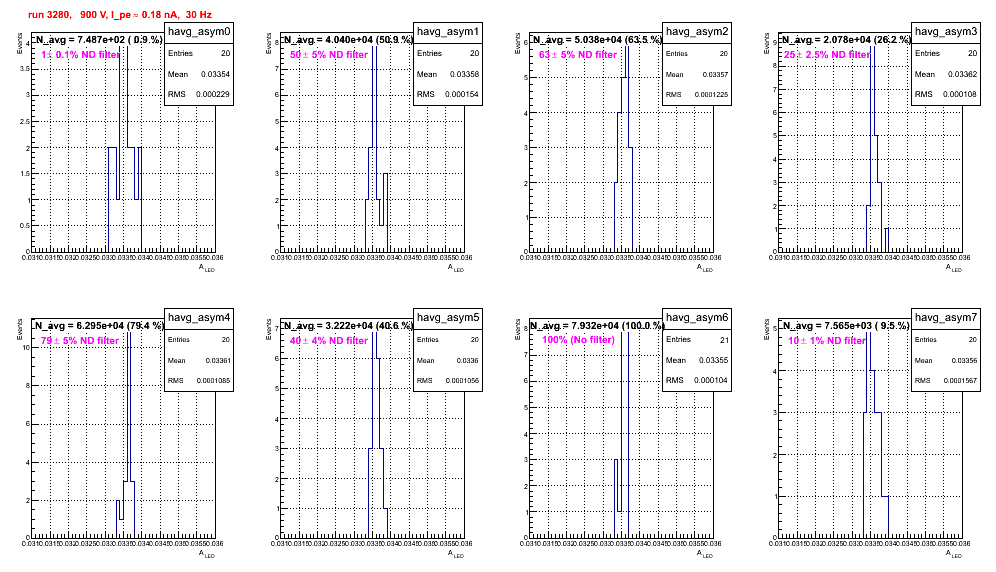Click the N_avg = 7.932e+04 label
Viewport: 996px width, 572px height.
click(x=597, y=325)
